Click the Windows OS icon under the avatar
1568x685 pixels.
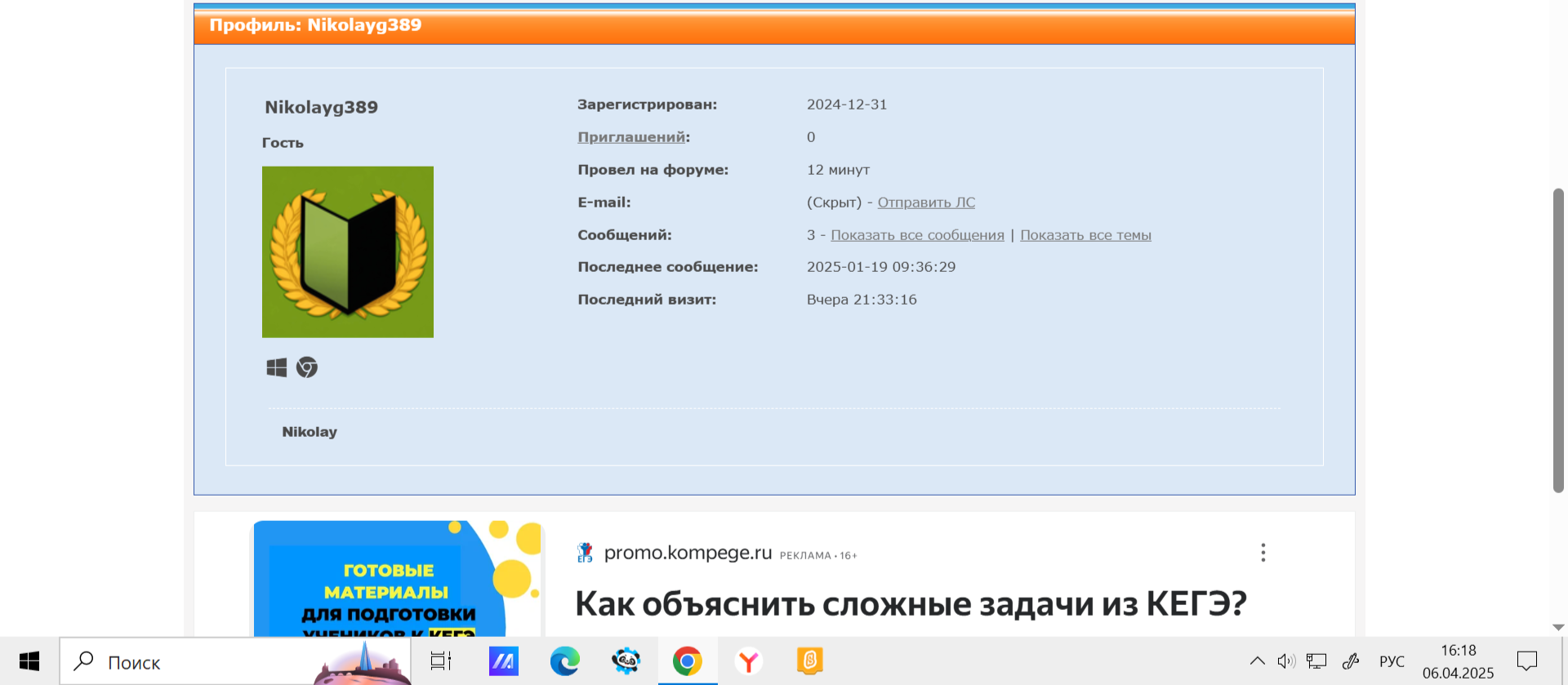(277, 367)
